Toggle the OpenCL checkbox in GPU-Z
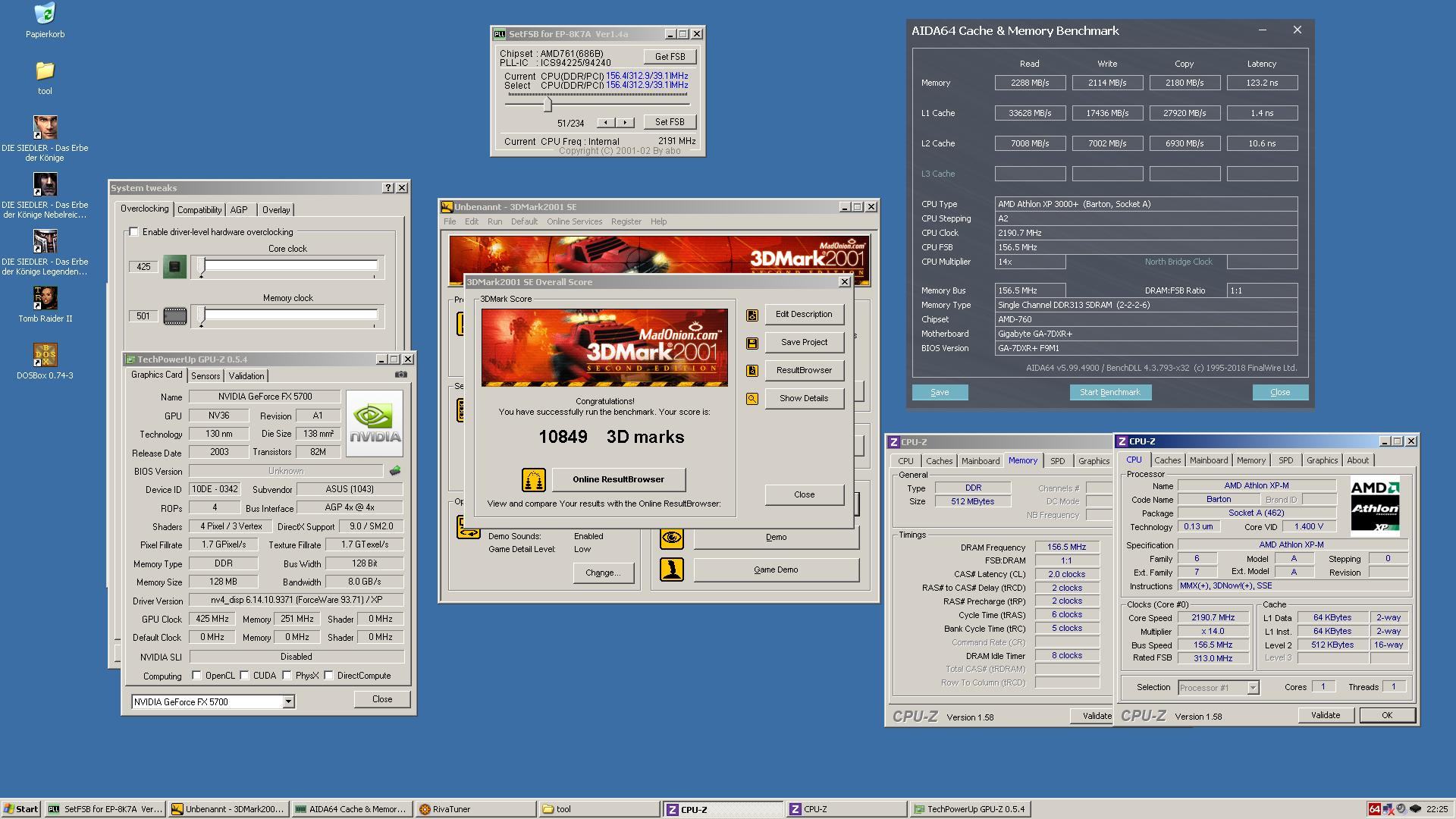This screenshot has width=1456, height=819. [x=196, y=676]
